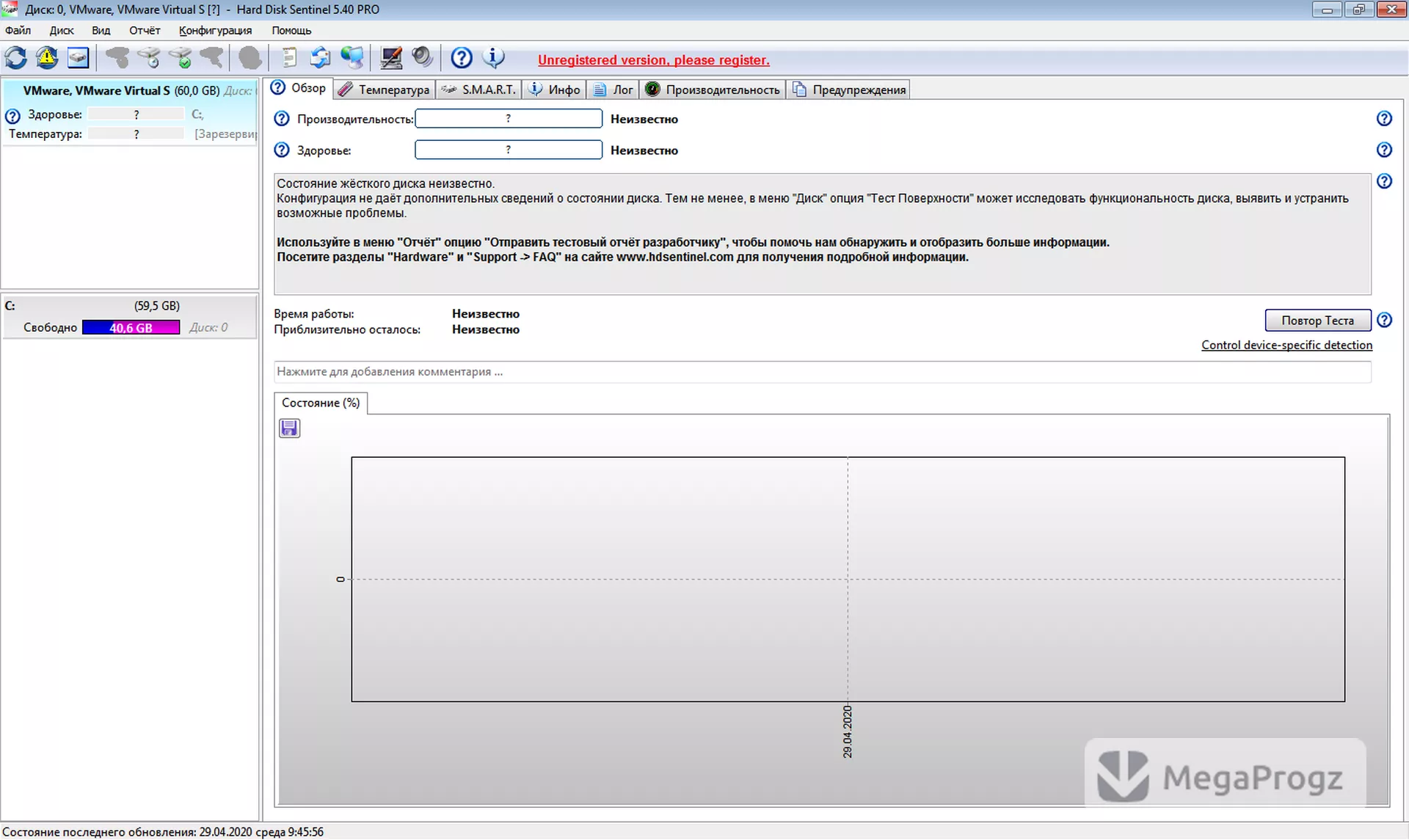This screenshot has height=840, width=1409.
Task: Click the speaker sound toolbar icon
Action: [422, 57]
